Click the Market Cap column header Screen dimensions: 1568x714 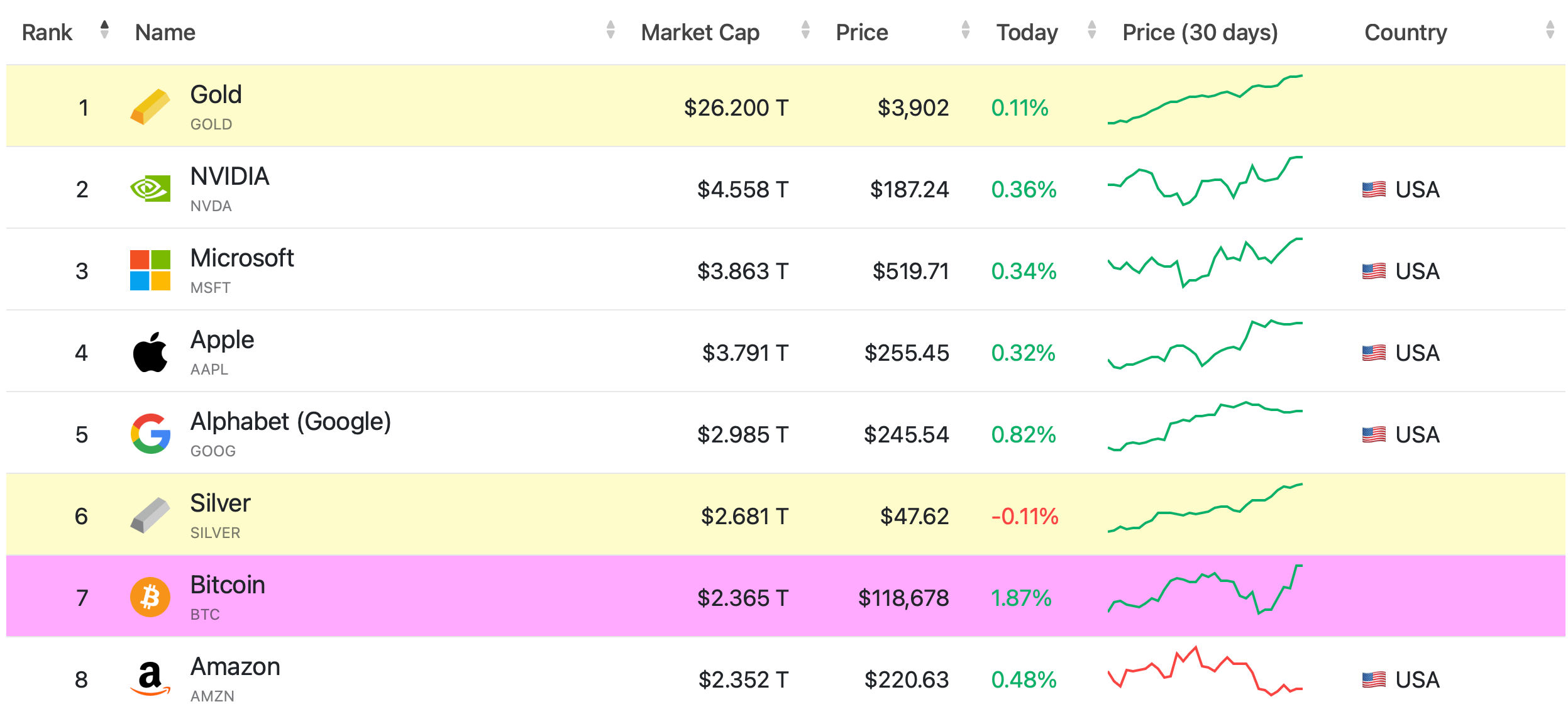pos(700,33)
